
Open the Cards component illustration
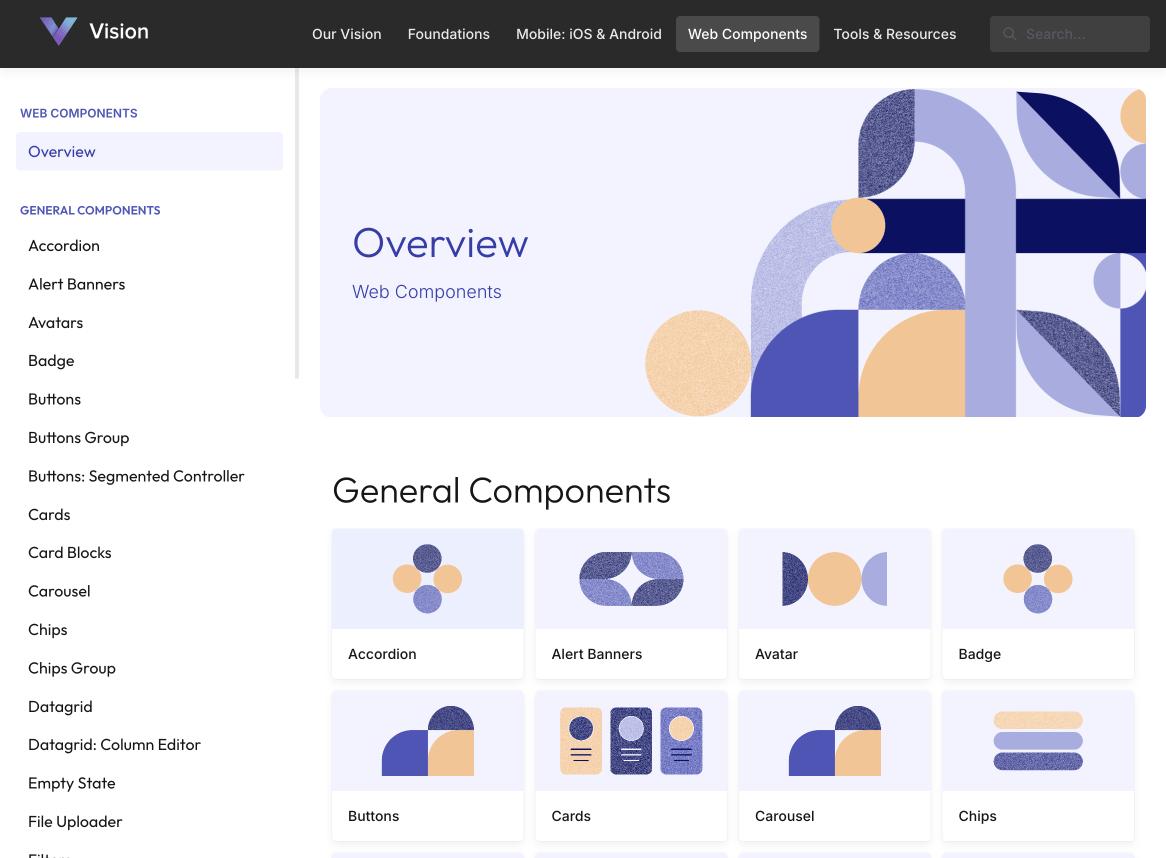(631, 741)
